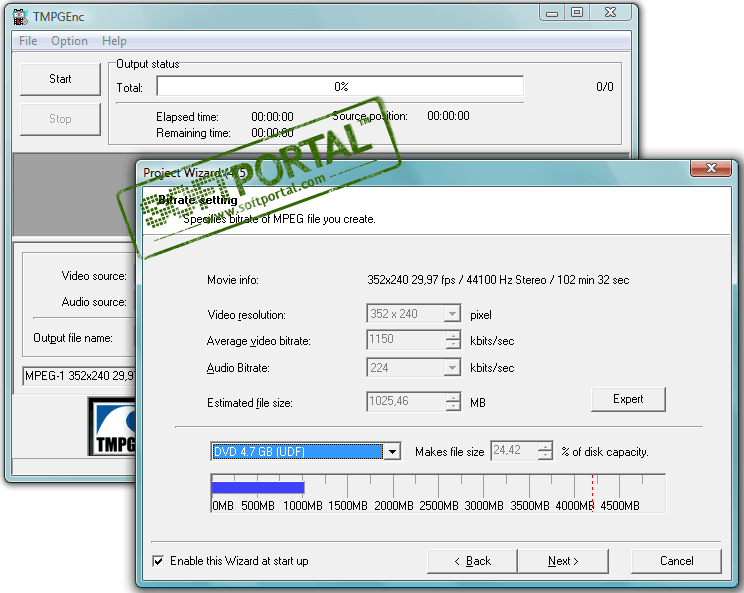This screenshot has width=744, height=593.
Task: Click the Estimated file size field
Action: click(406, 402)
